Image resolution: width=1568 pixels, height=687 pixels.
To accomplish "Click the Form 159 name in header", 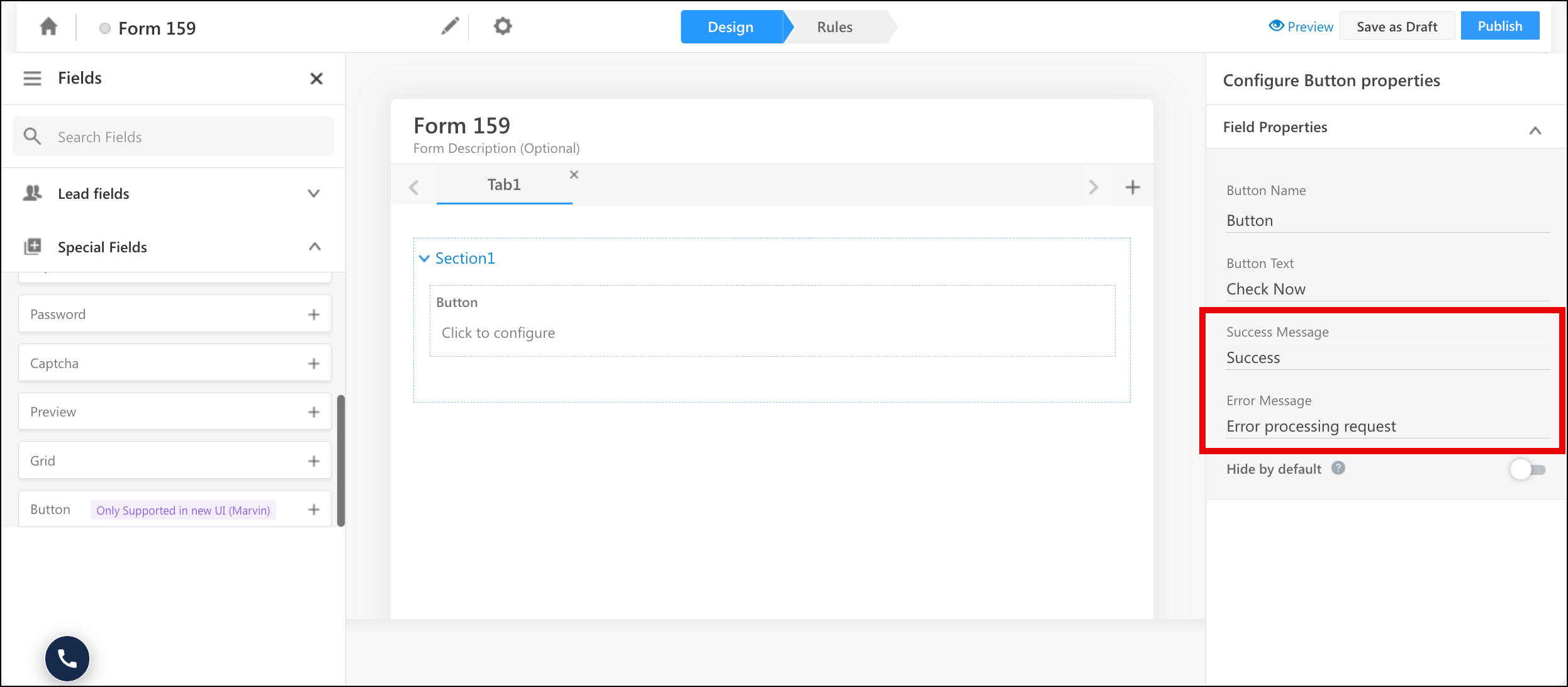I will (x=157, y=28).
